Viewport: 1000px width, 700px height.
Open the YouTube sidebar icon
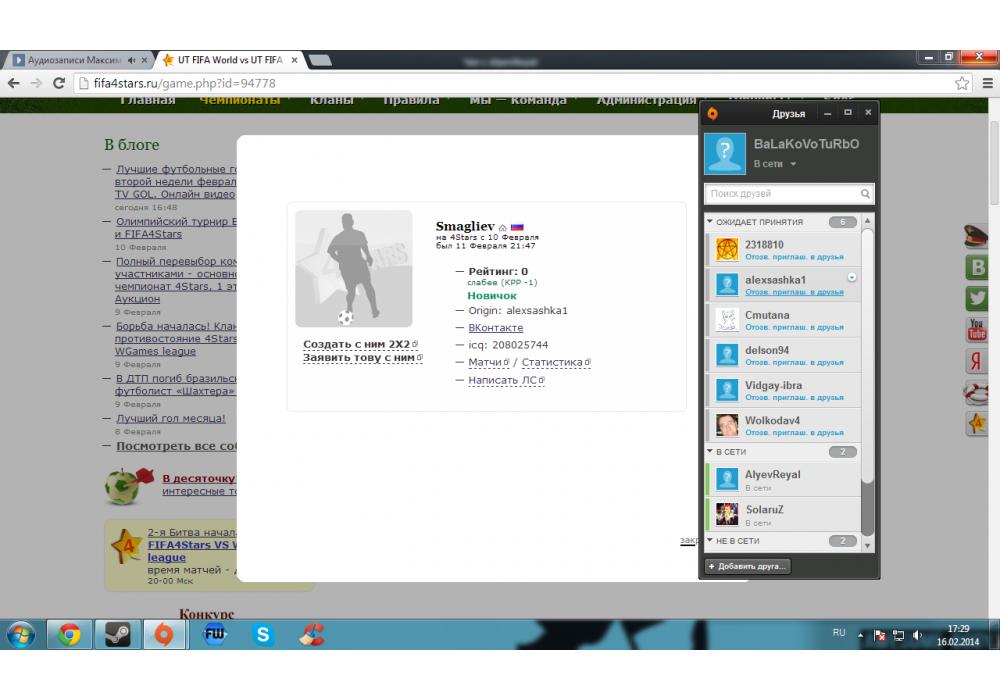(976, 330)
